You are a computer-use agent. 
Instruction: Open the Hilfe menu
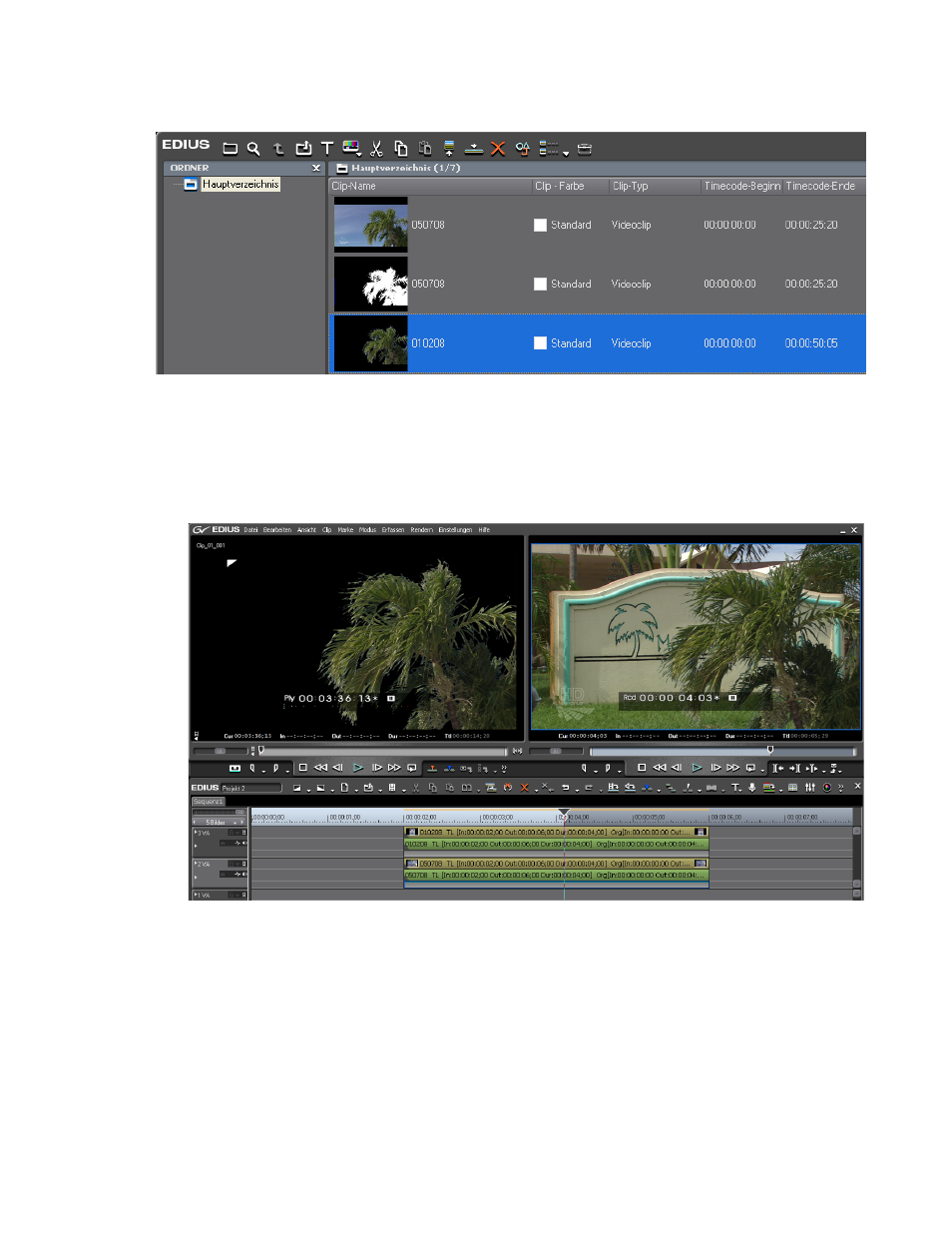[484, 530]
